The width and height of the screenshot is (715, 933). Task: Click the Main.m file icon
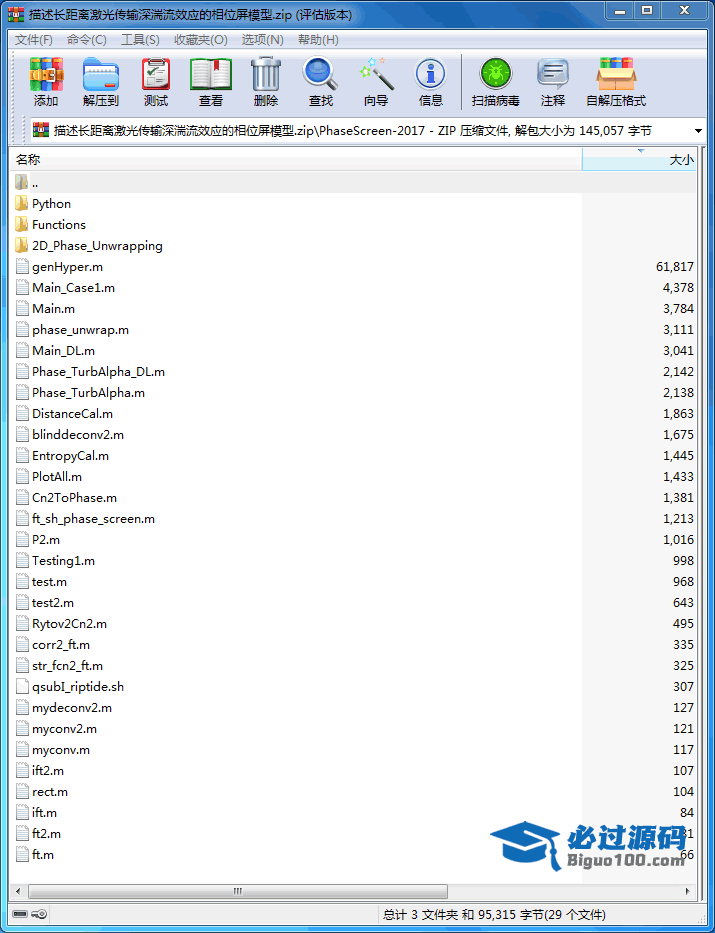pyautogui.click(x=22, y=308)
